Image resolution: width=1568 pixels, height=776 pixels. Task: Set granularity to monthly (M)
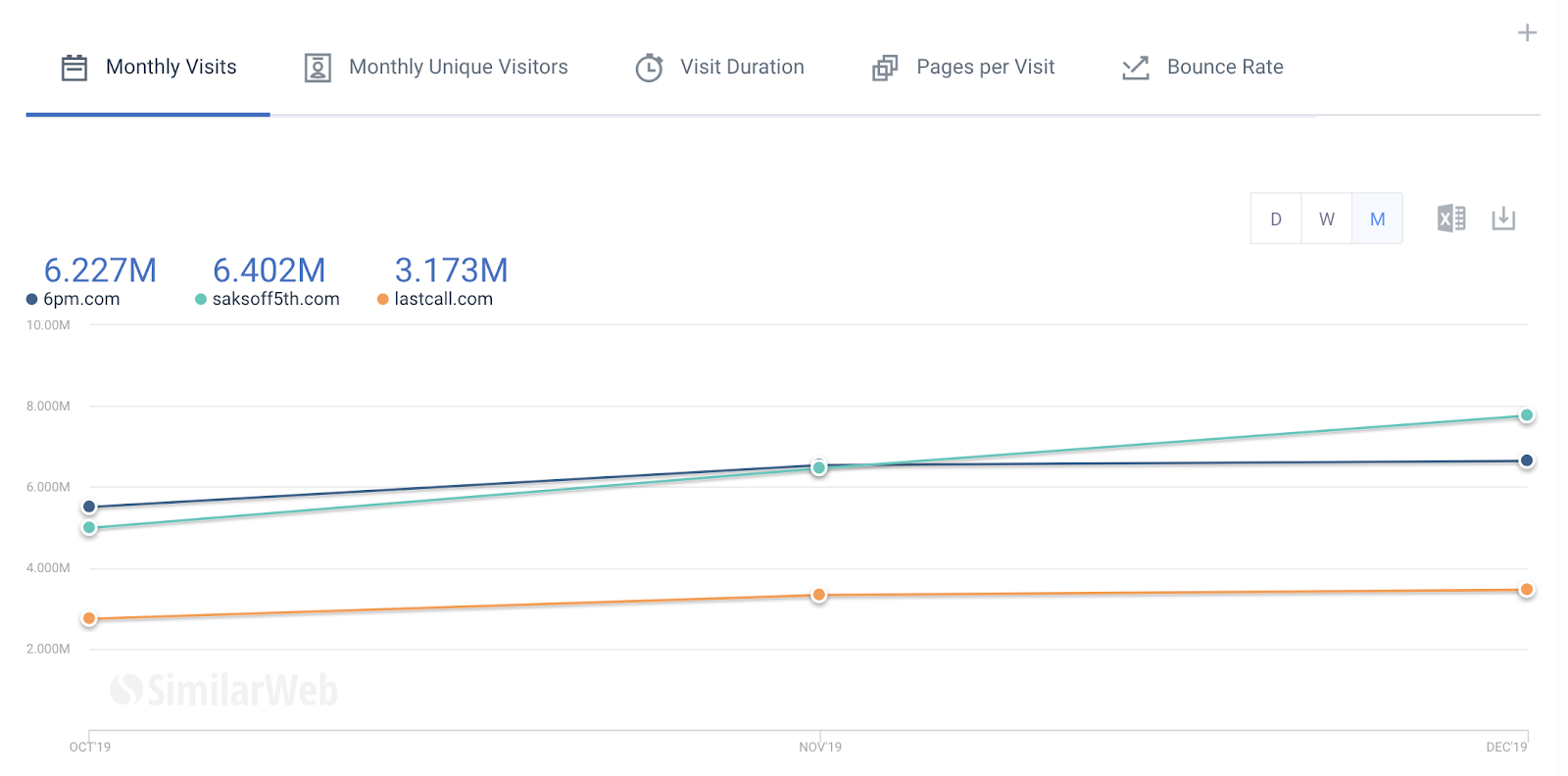(1378, 218)
